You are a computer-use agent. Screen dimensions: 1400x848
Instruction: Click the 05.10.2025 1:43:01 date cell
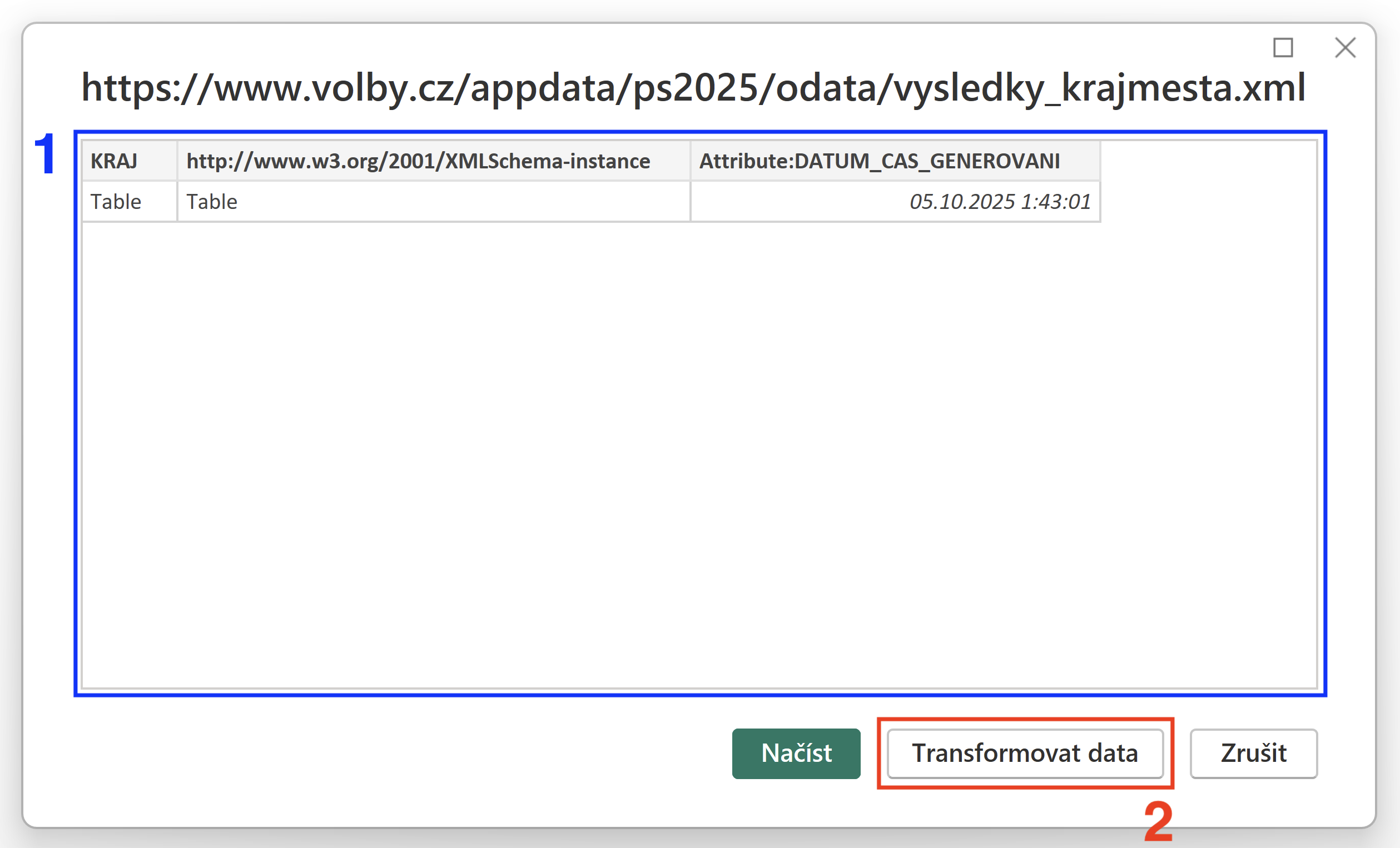(896, 202)
